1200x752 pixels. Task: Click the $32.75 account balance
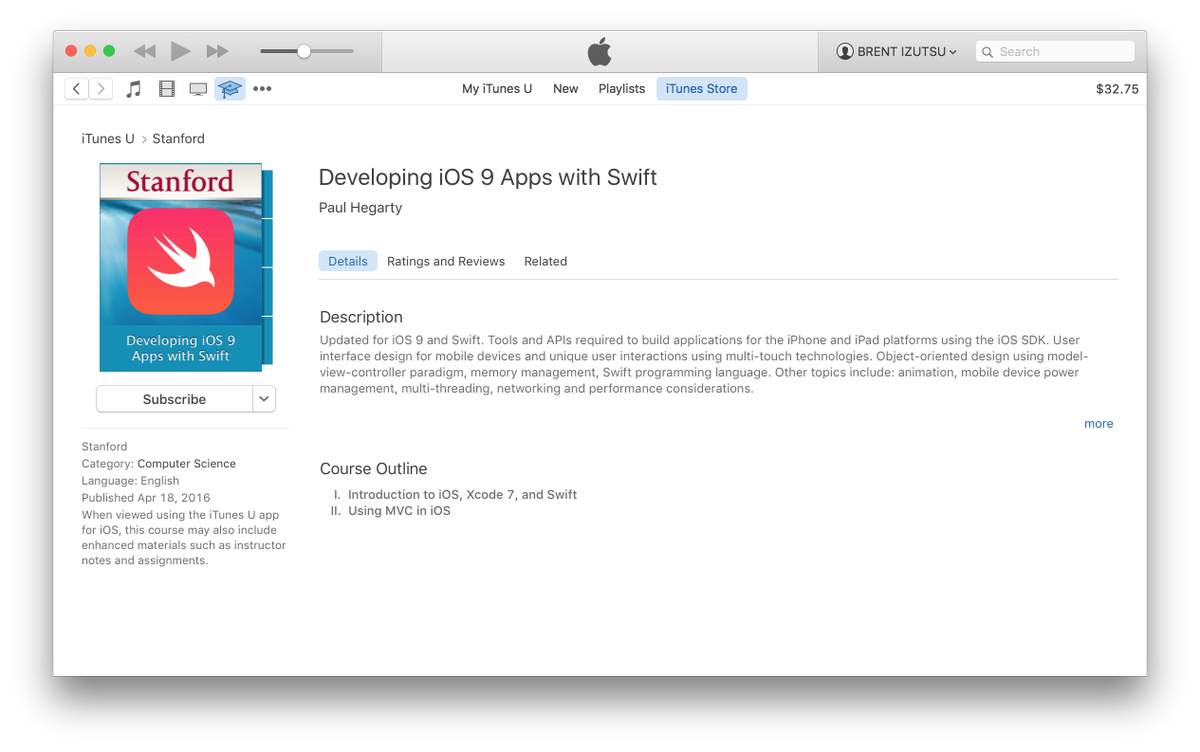click(1117, 89)
